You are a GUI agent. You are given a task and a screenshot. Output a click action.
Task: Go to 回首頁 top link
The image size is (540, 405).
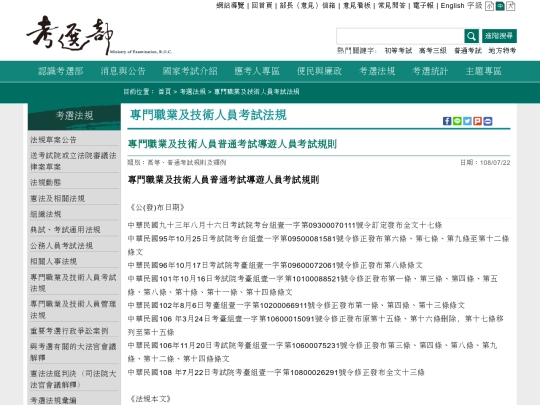pyautogui.click(x=262, y=6)
